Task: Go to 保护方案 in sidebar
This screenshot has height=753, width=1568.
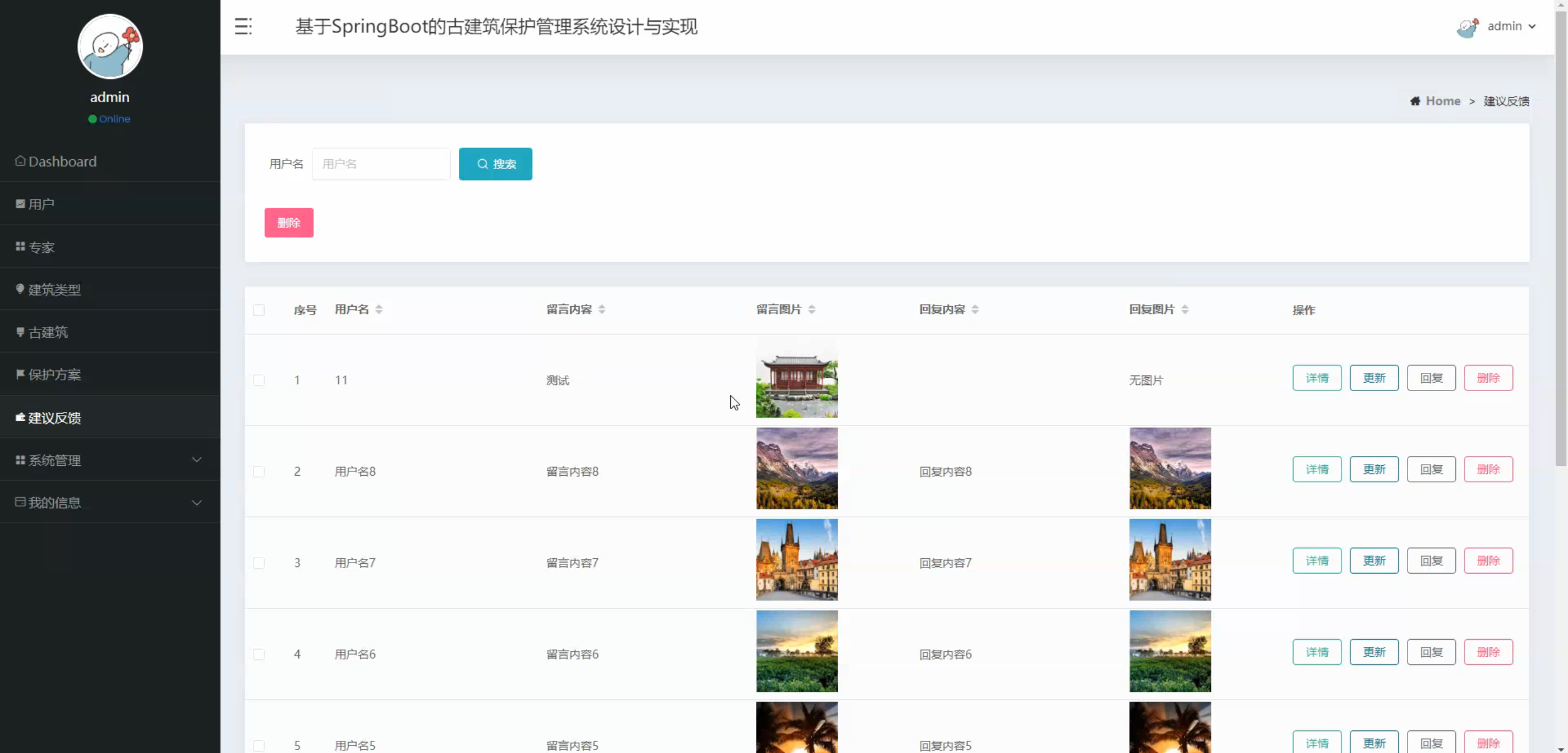Action: coord(55,375)
